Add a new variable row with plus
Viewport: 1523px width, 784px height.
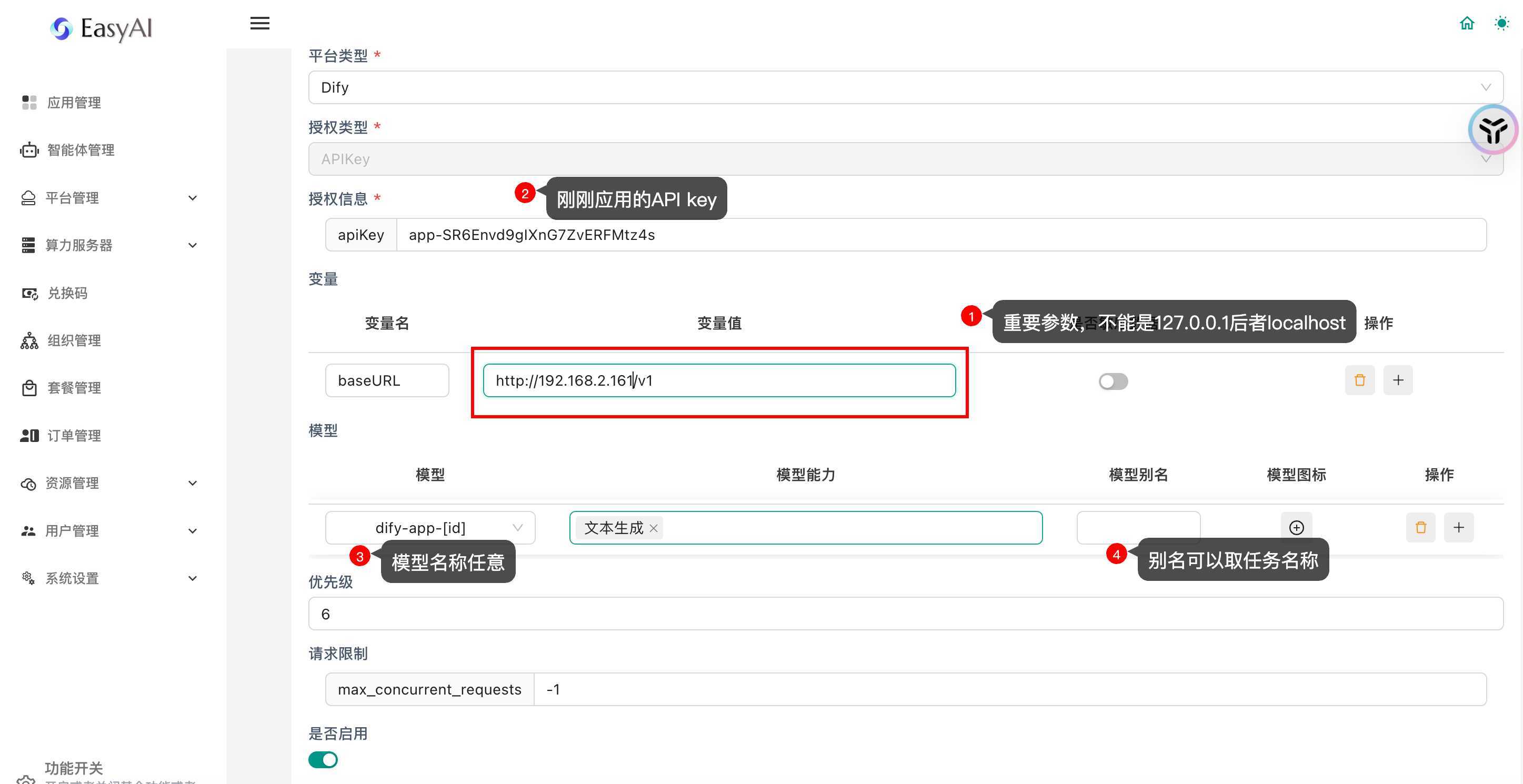tap(1398, 380)
